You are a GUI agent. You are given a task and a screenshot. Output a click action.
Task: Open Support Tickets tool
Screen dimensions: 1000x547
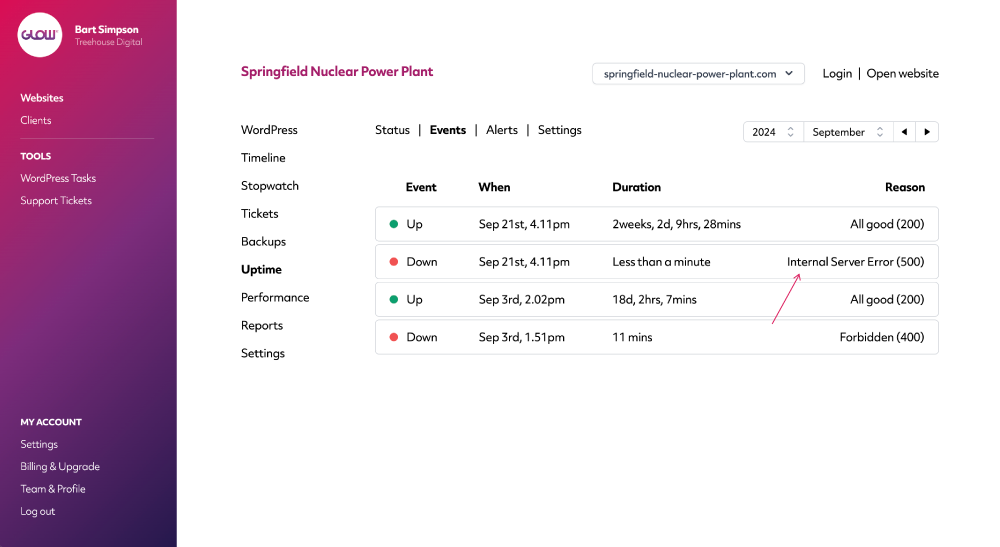coord(56,200)
